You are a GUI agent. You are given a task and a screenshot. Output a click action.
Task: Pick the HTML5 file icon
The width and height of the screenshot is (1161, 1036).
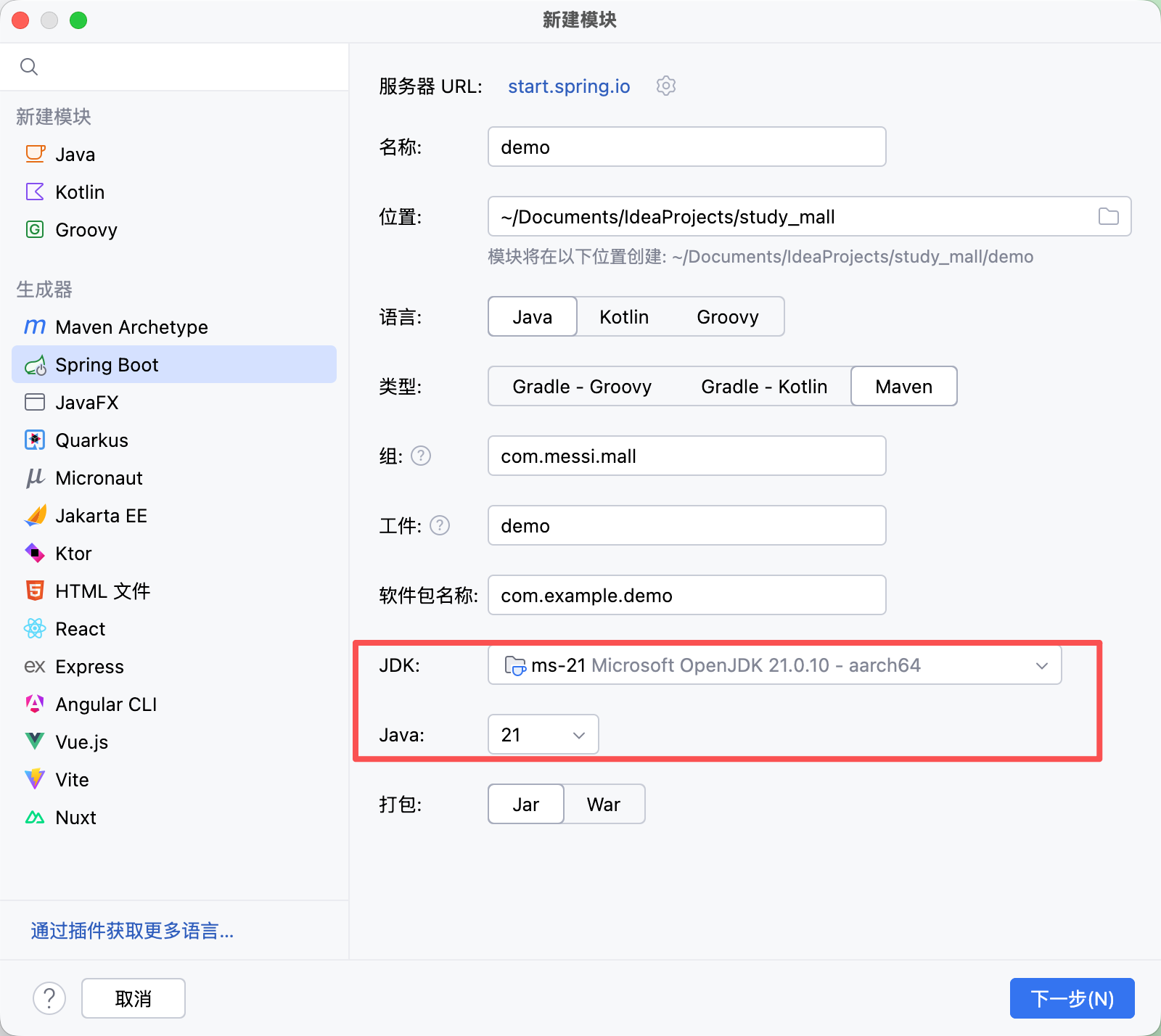tap(35, 591)
